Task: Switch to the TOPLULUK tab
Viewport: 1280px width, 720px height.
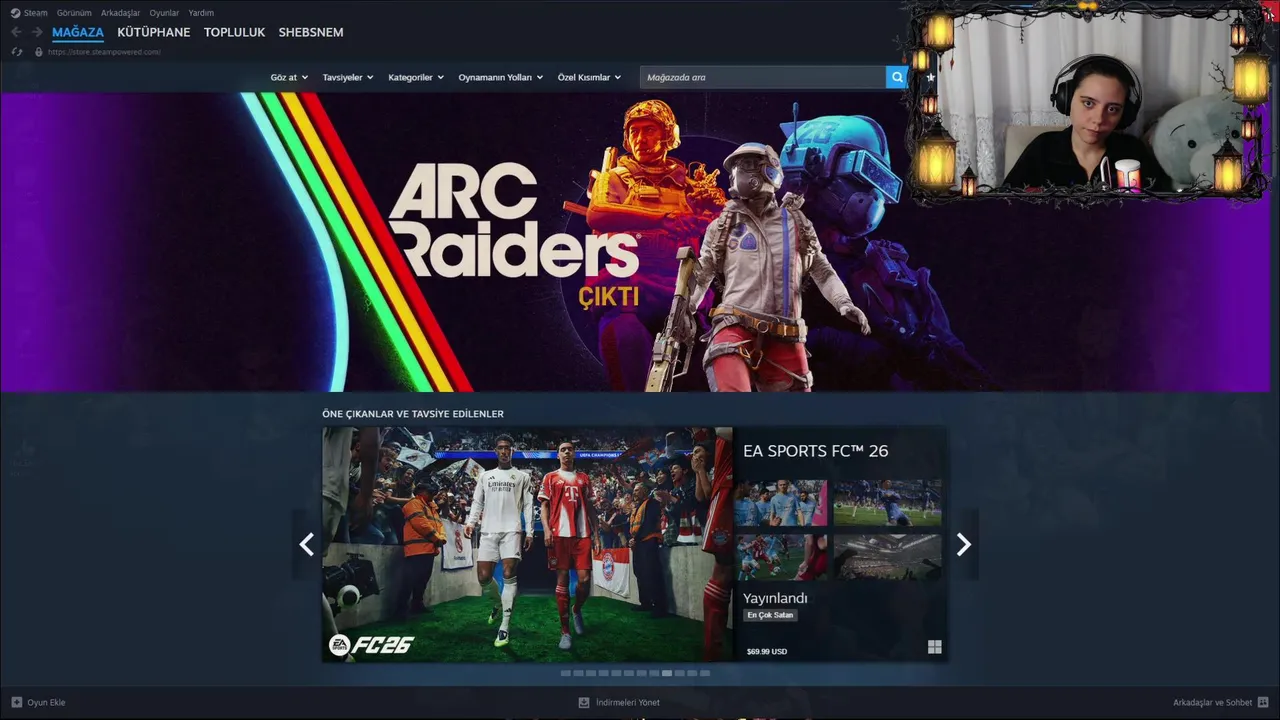Action: point(234,32)
